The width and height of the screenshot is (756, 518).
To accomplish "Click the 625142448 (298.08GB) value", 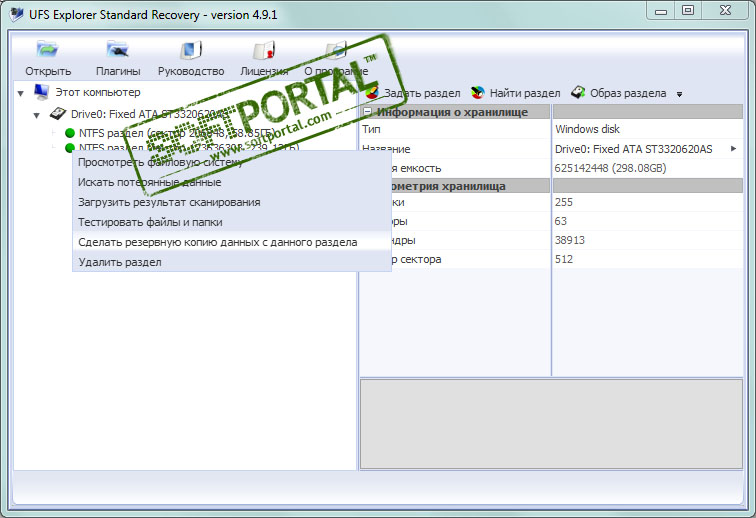I will click(610, 168).
